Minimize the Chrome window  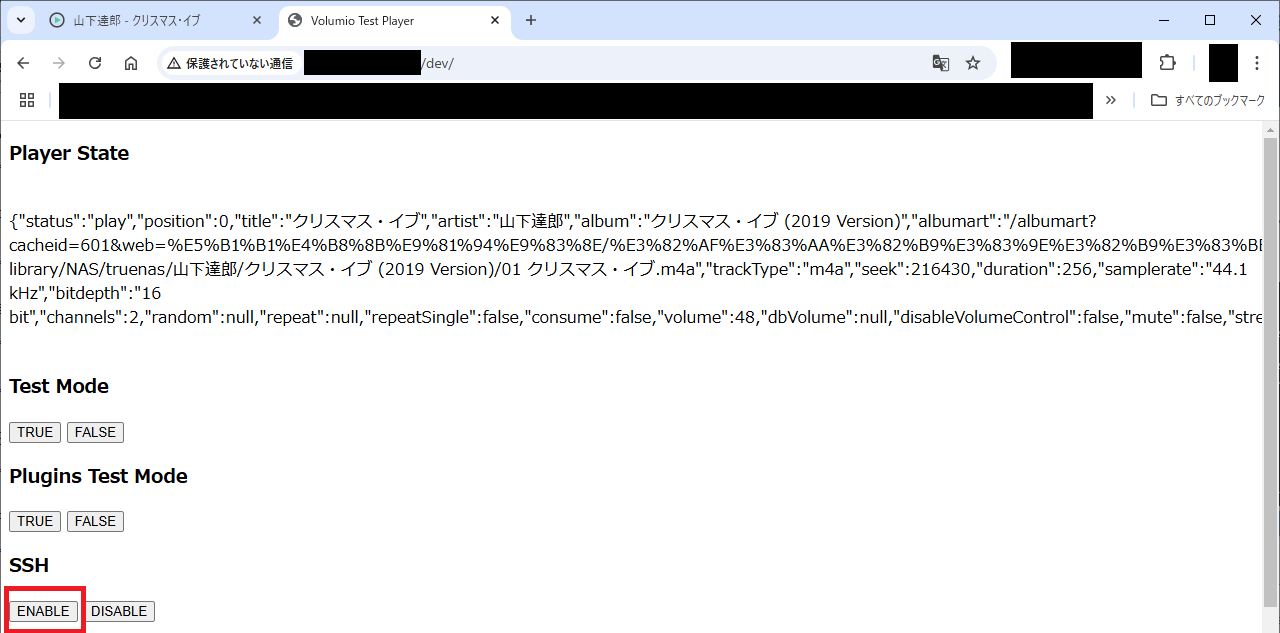pos(1163,20)
